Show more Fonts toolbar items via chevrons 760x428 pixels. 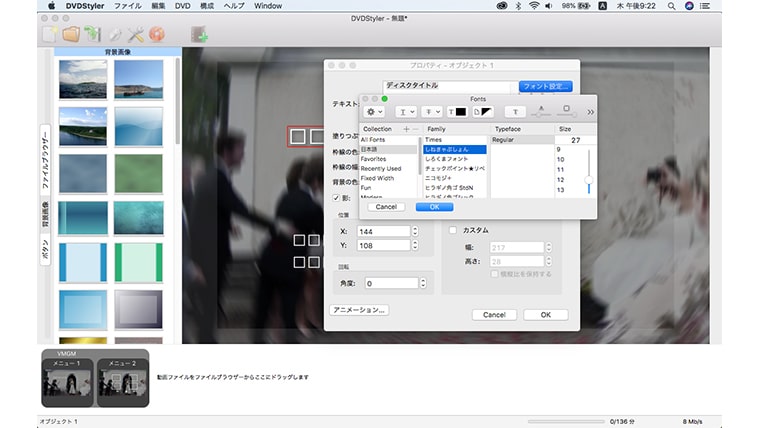point(590,112)
